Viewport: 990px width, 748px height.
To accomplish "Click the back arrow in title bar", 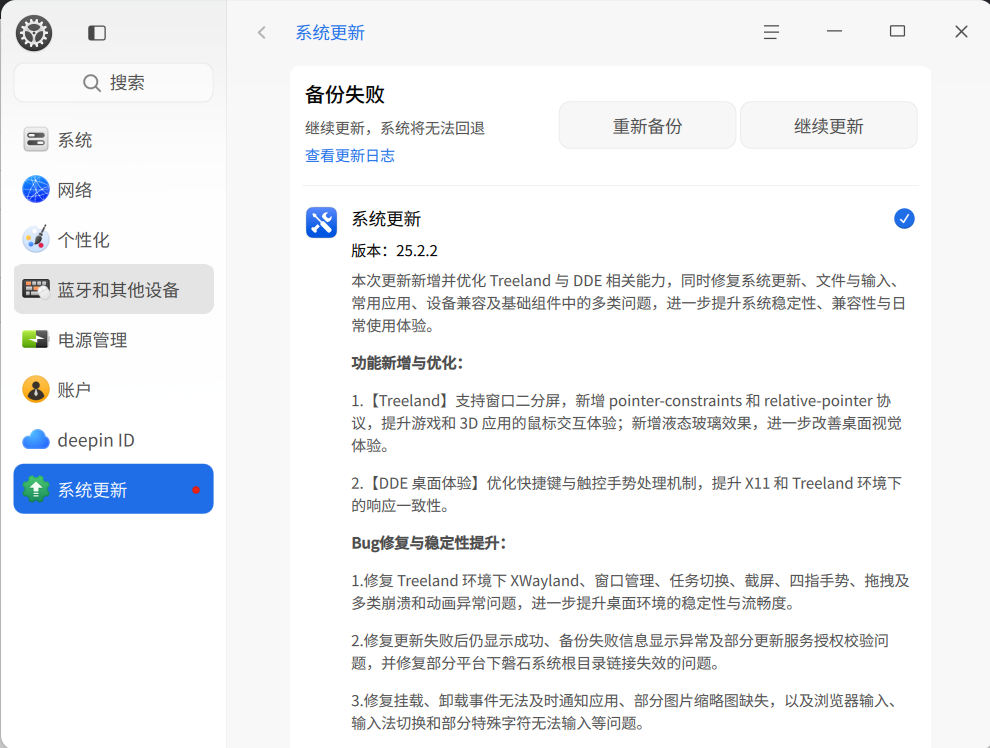I will 262,32.
